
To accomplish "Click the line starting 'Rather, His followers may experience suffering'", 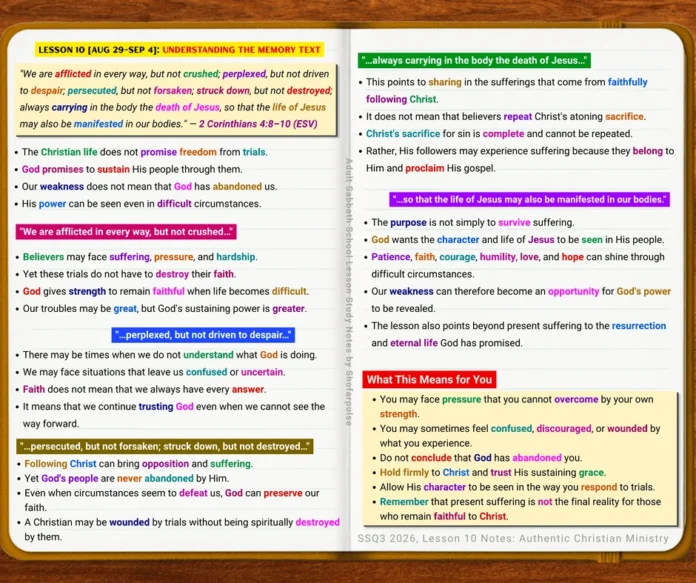I will (520, 151).
